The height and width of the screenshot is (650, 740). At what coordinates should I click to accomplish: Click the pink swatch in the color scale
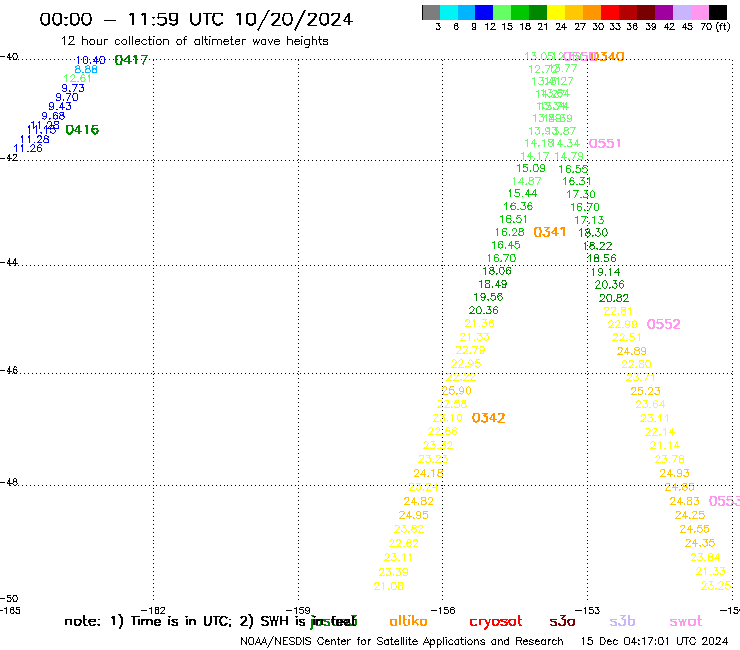click(x=700, y=12)
